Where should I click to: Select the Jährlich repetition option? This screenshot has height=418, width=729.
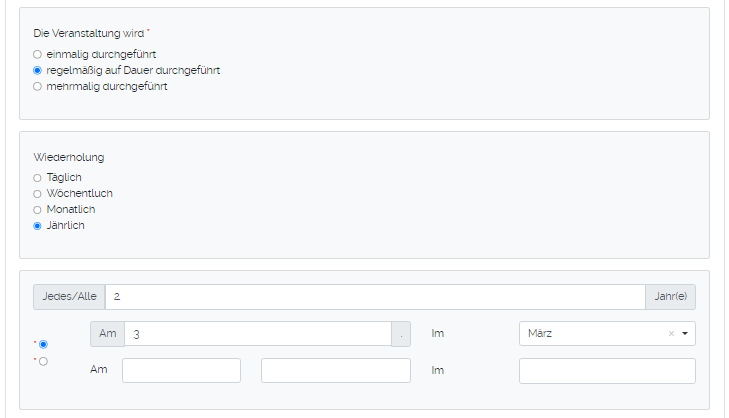(37, 226)
